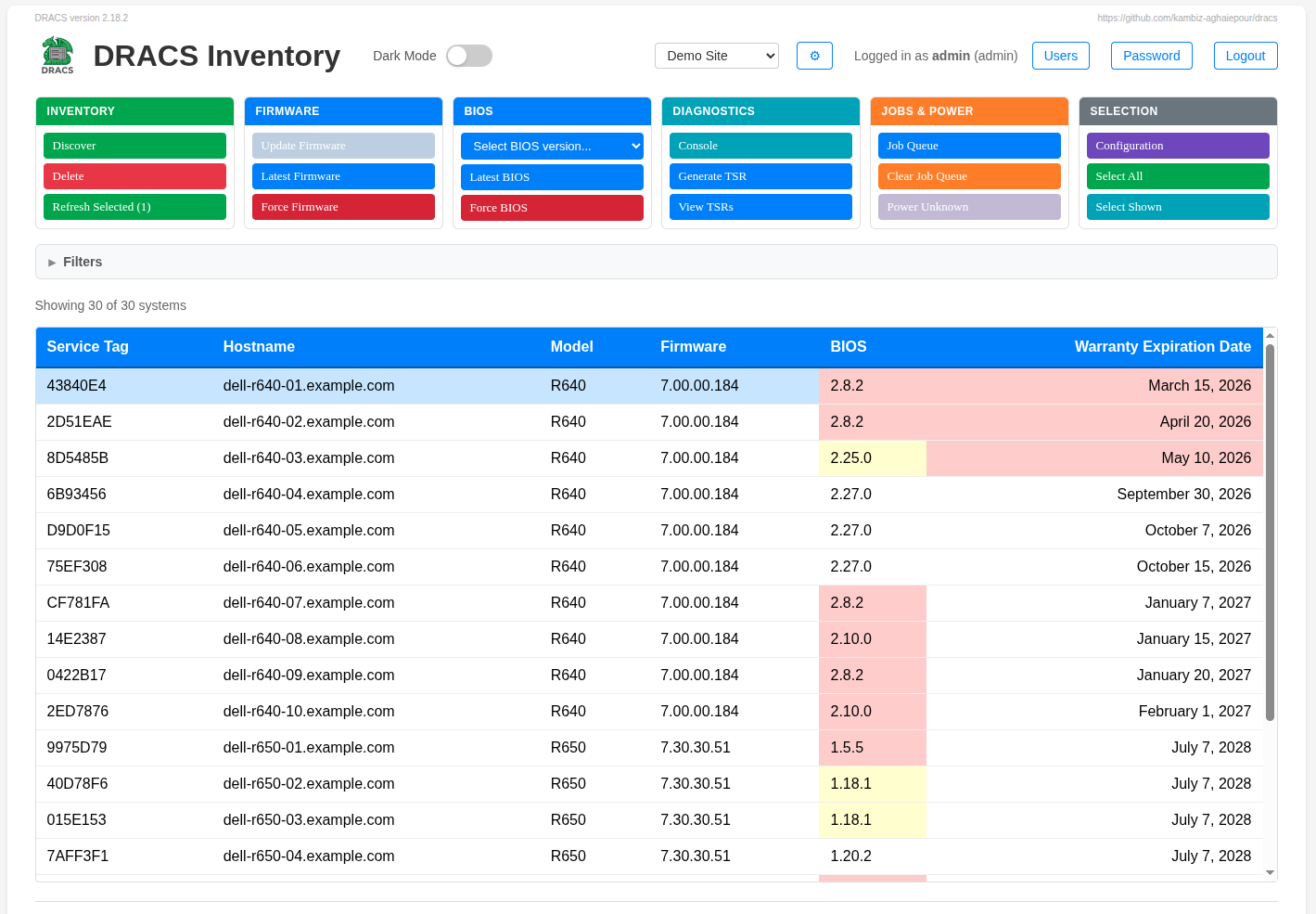
Task: Click the table's vertical scrollbar thumb
Action: pos(1271,532)
